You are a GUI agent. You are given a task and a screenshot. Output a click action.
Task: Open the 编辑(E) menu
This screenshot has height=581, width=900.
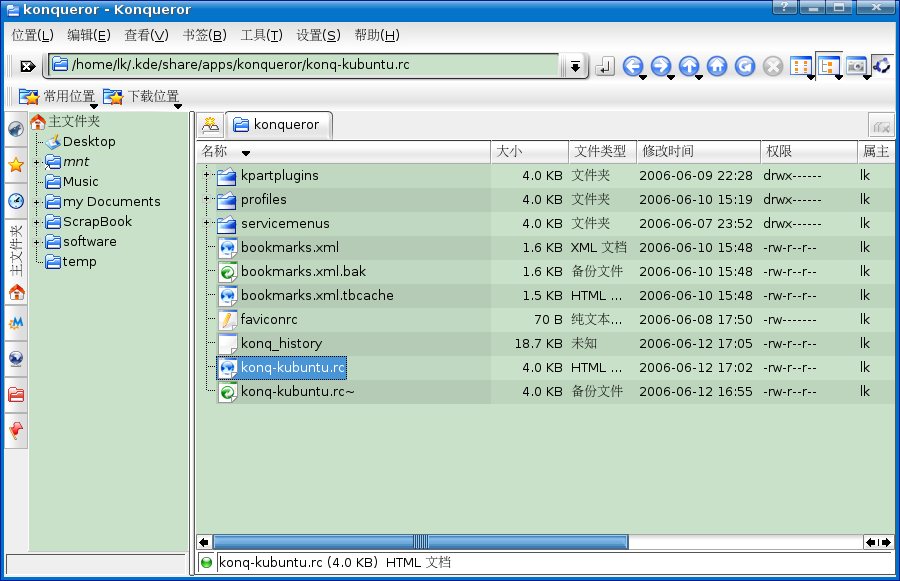click(88, 36)
